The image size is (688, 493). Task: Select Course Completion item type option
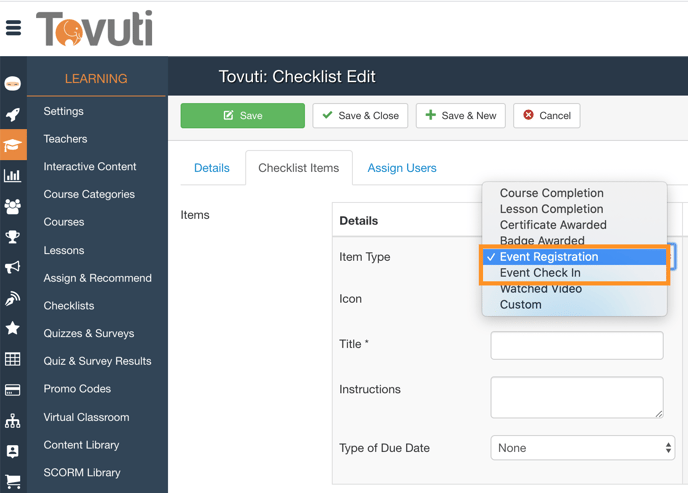click(551, 193)
